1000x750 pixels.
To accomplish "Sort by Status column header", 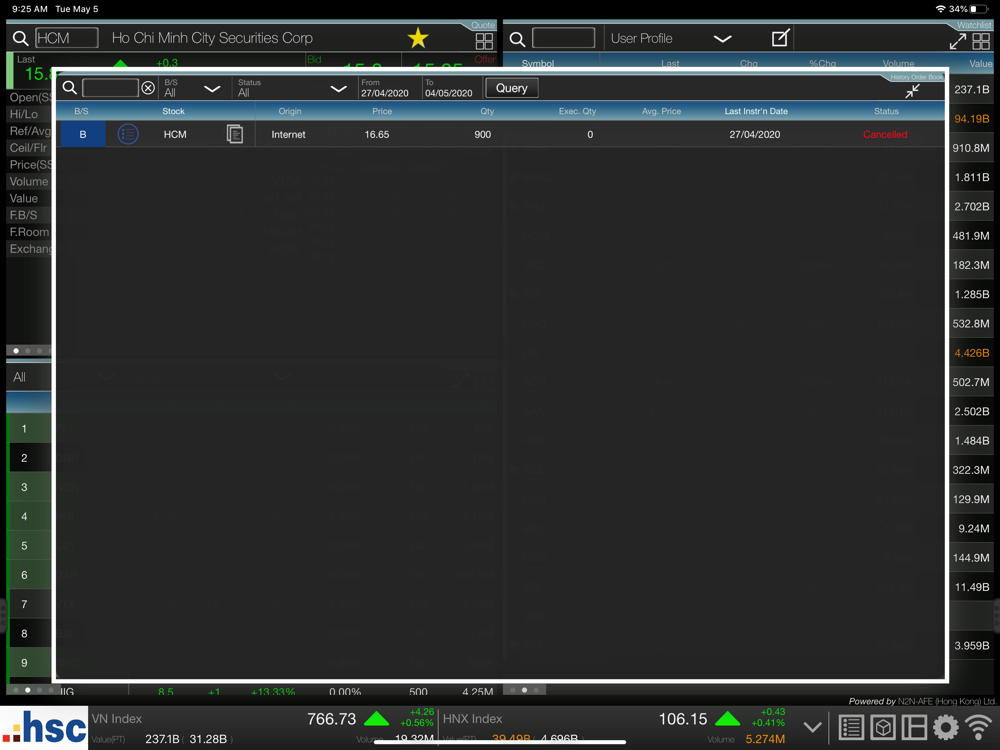I will tap(886, 111).
